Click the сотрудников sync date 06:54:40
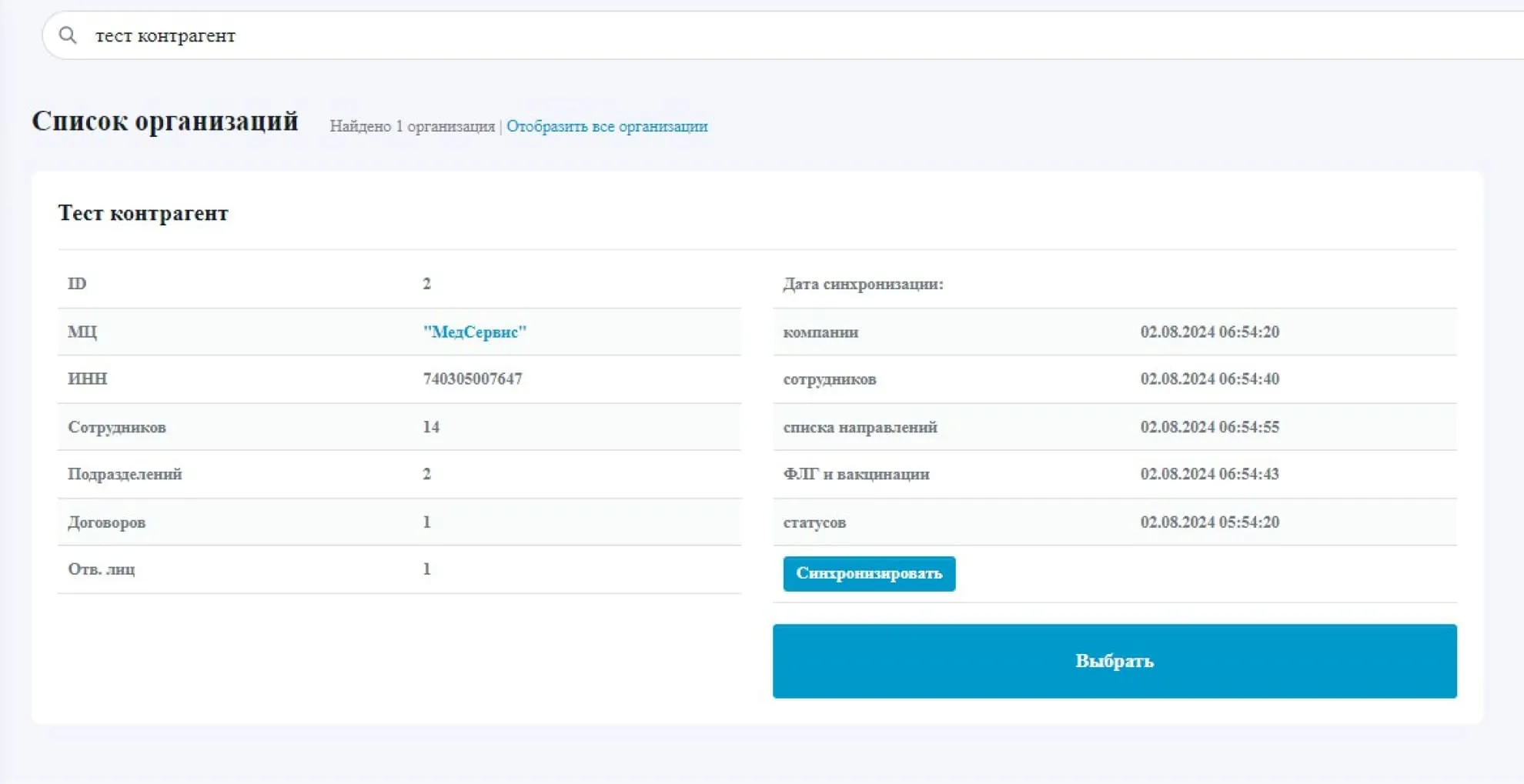Viewport: 1524px width, 784px height. (1210, 379)
